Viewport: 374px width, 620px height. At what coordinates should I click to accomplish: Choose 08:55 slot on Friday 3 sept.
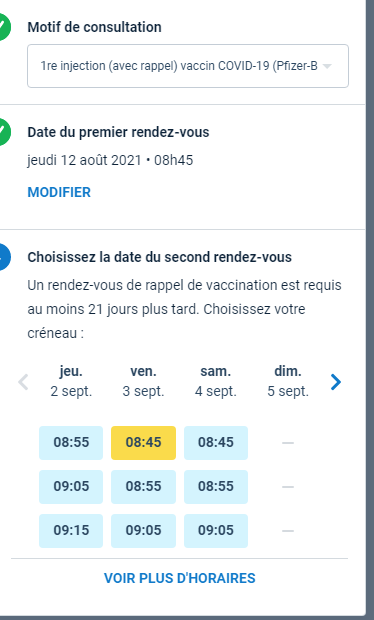pyautogui.click(x=144, y=486)
